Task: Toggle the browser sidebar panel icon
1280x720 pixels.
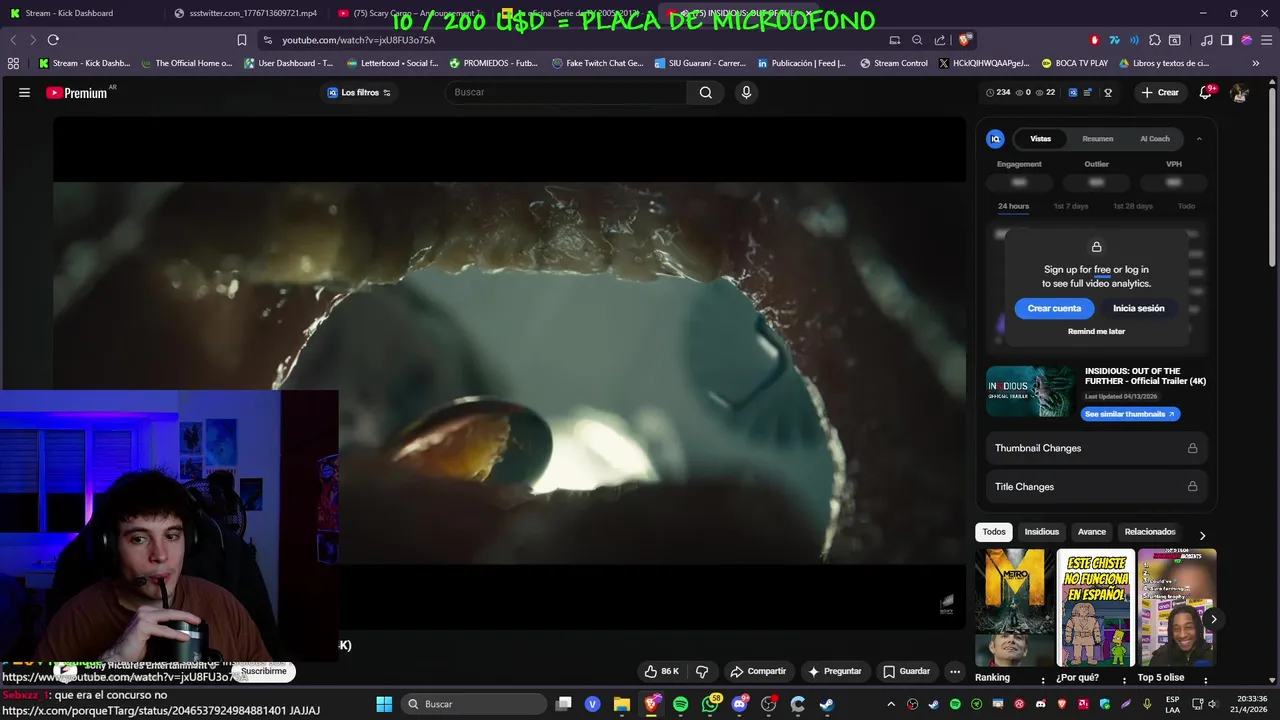Action: 1227,40
